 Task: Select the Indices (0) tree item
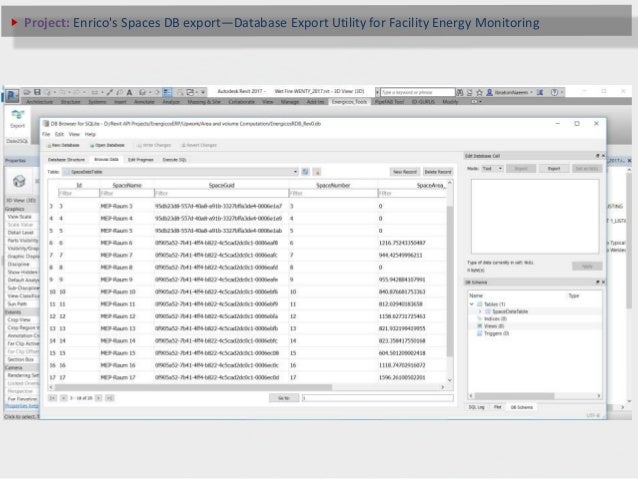coord(495,319)
